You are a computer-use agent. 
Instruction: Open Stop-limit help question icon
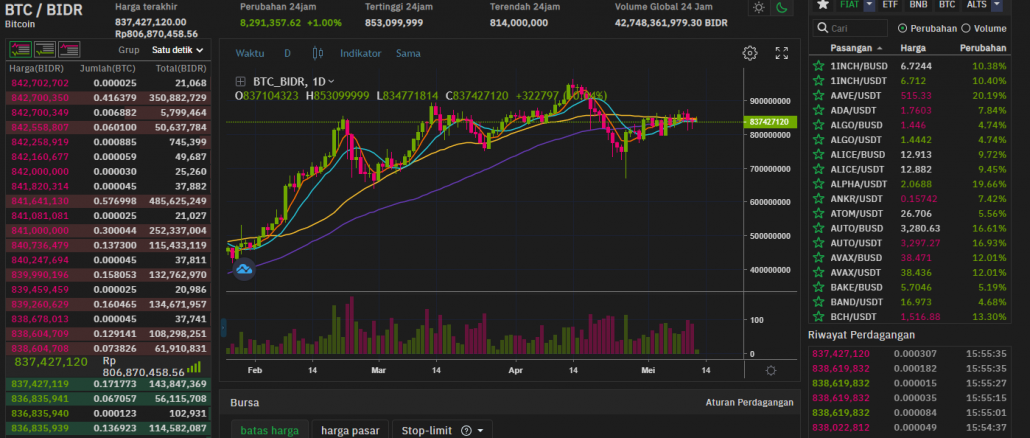pos(466,431)
